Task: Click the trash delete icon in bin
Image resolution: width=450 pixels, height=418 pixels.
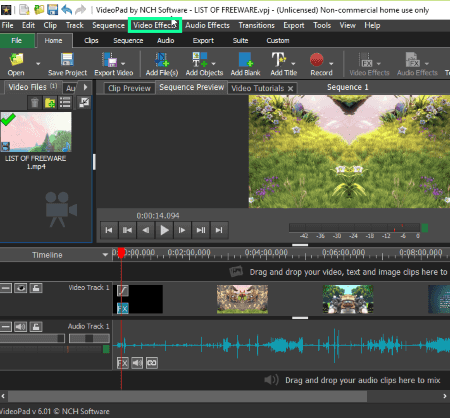Action: tap(35, 103)
